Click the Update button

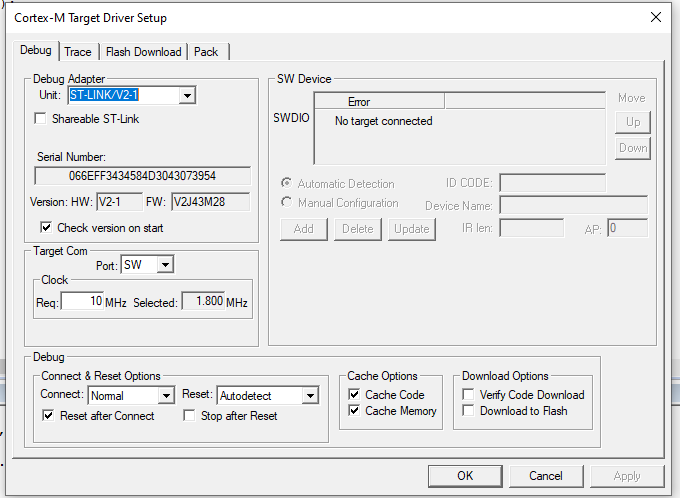pyautogui.click(x=412, y=229)
